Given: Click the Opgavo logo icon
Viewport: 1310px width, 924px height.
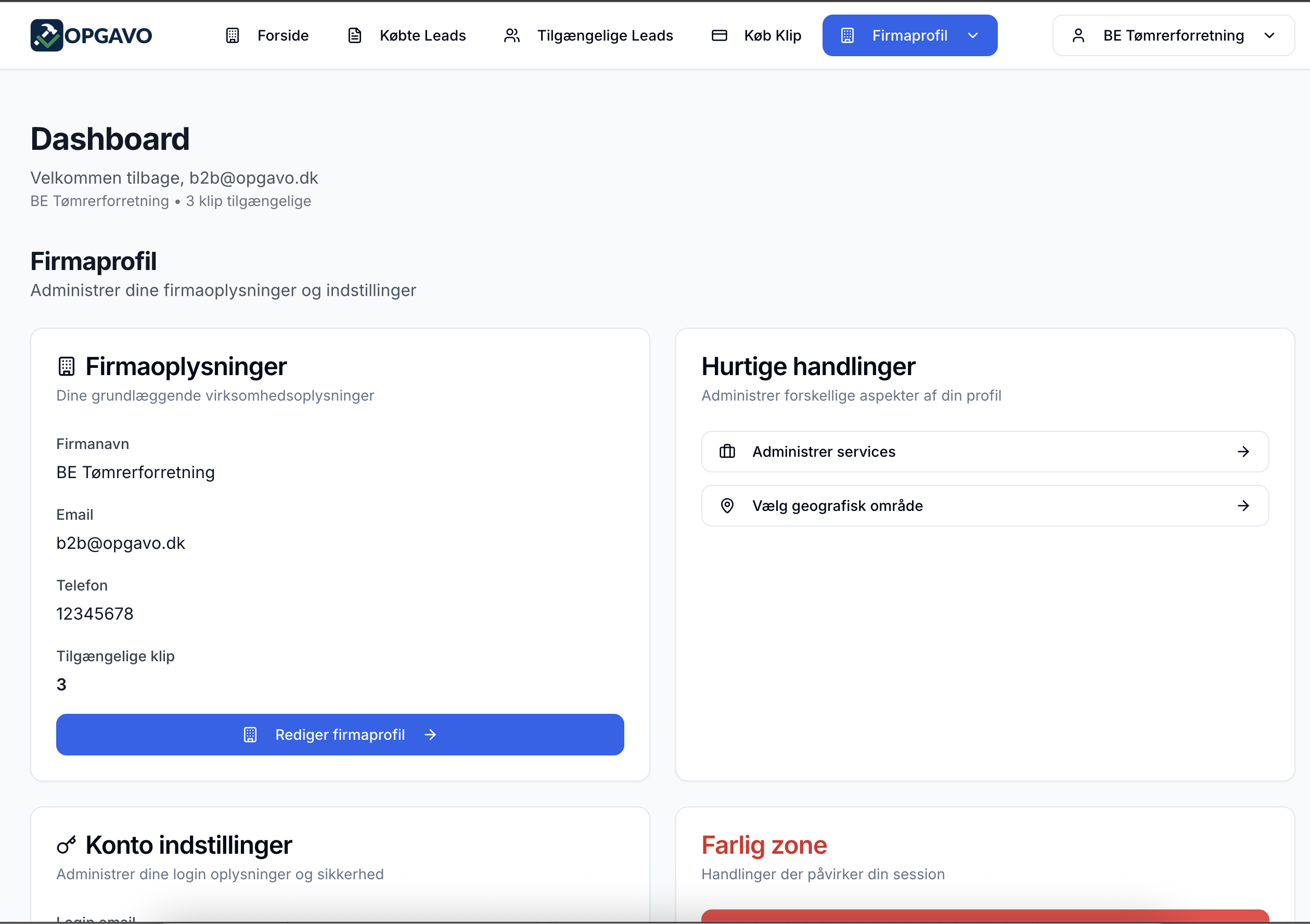Looking at the screenshot, I should tap(47, 35).
